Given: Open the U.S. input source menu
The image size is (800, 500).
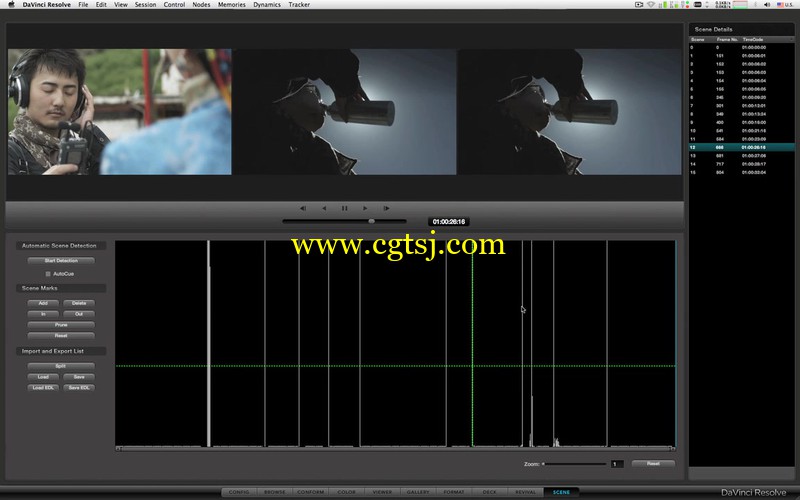Looking at the screenshot, I should pyautogui.click(x=785, y=5).
